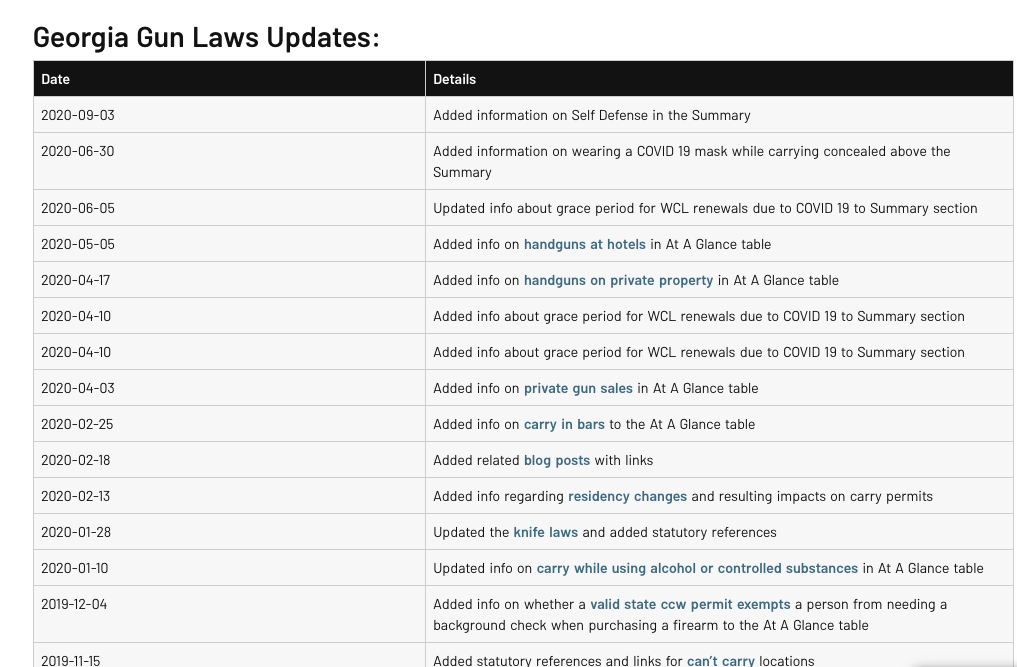Open the knife laws link
The image size is (1017, 667).
545,533
